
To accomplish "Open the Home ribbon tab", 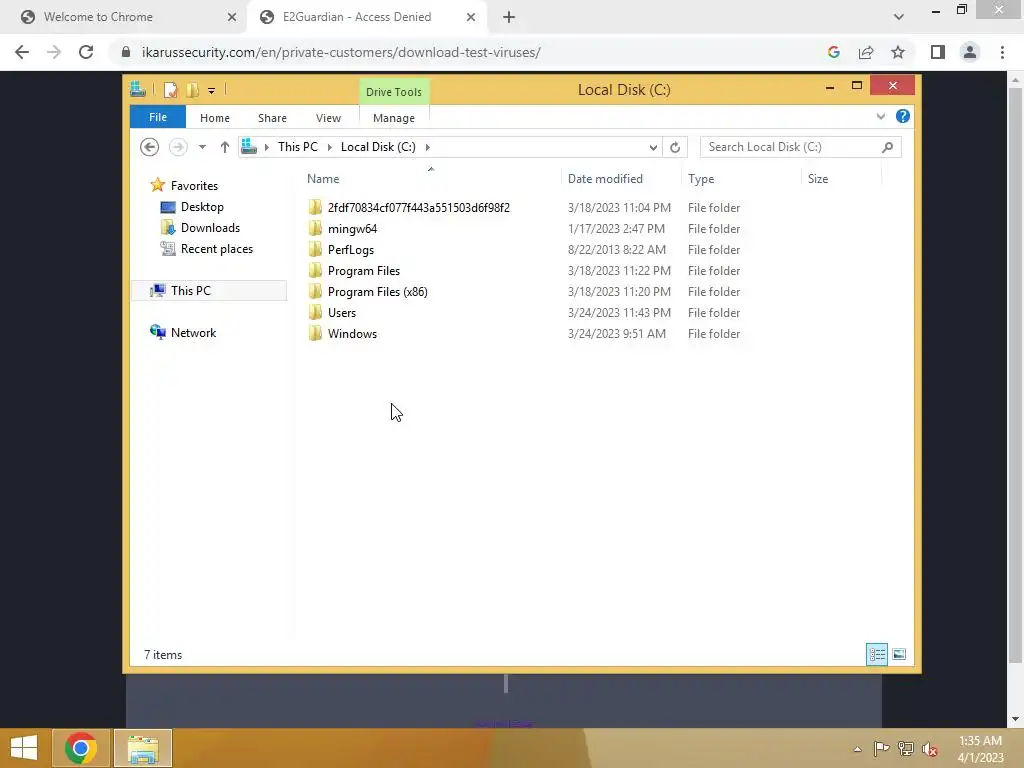I will (215, 118).
